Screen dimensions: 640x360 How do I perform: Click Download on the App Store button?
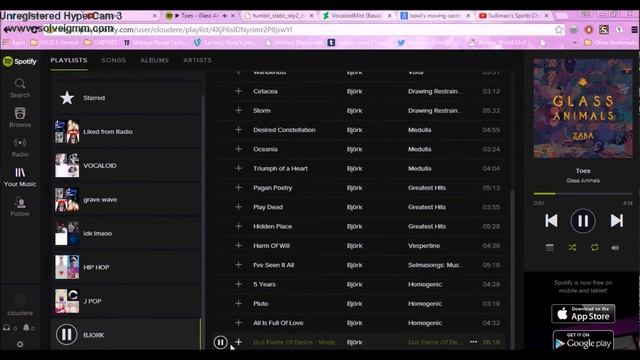[x=583, y=313]
